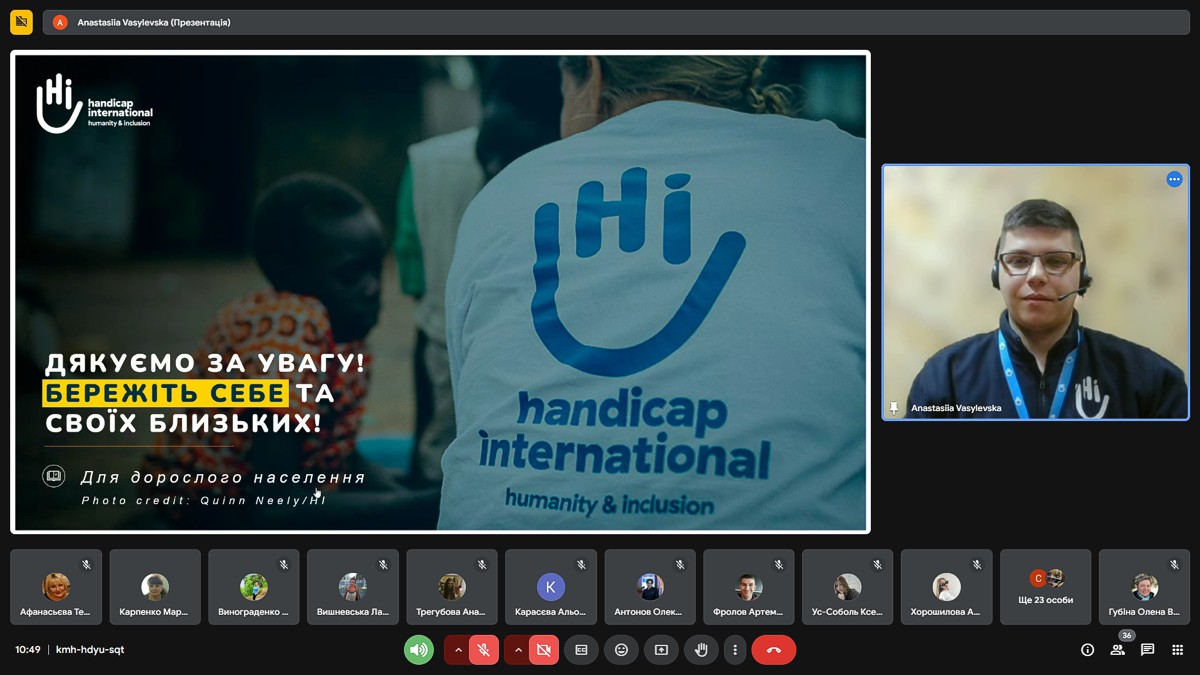Open the three-dot more options menu in call bar
Image resolution: width=1200 pixels, height=675 pixels.
pyautogui.click(x=735, y=650)
